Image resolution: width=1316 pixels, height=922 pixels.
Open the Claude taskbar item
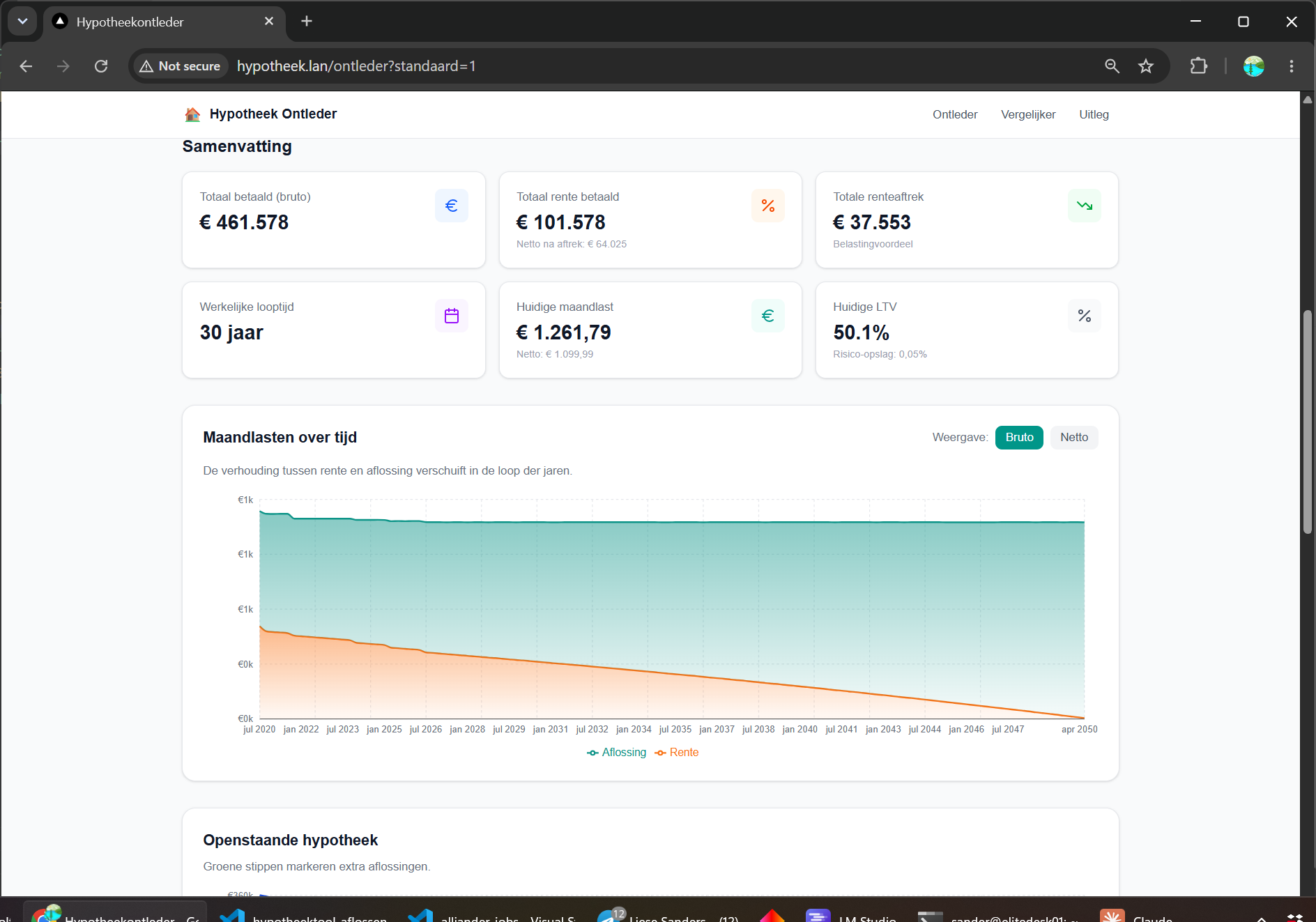(x=1136, y=914)
